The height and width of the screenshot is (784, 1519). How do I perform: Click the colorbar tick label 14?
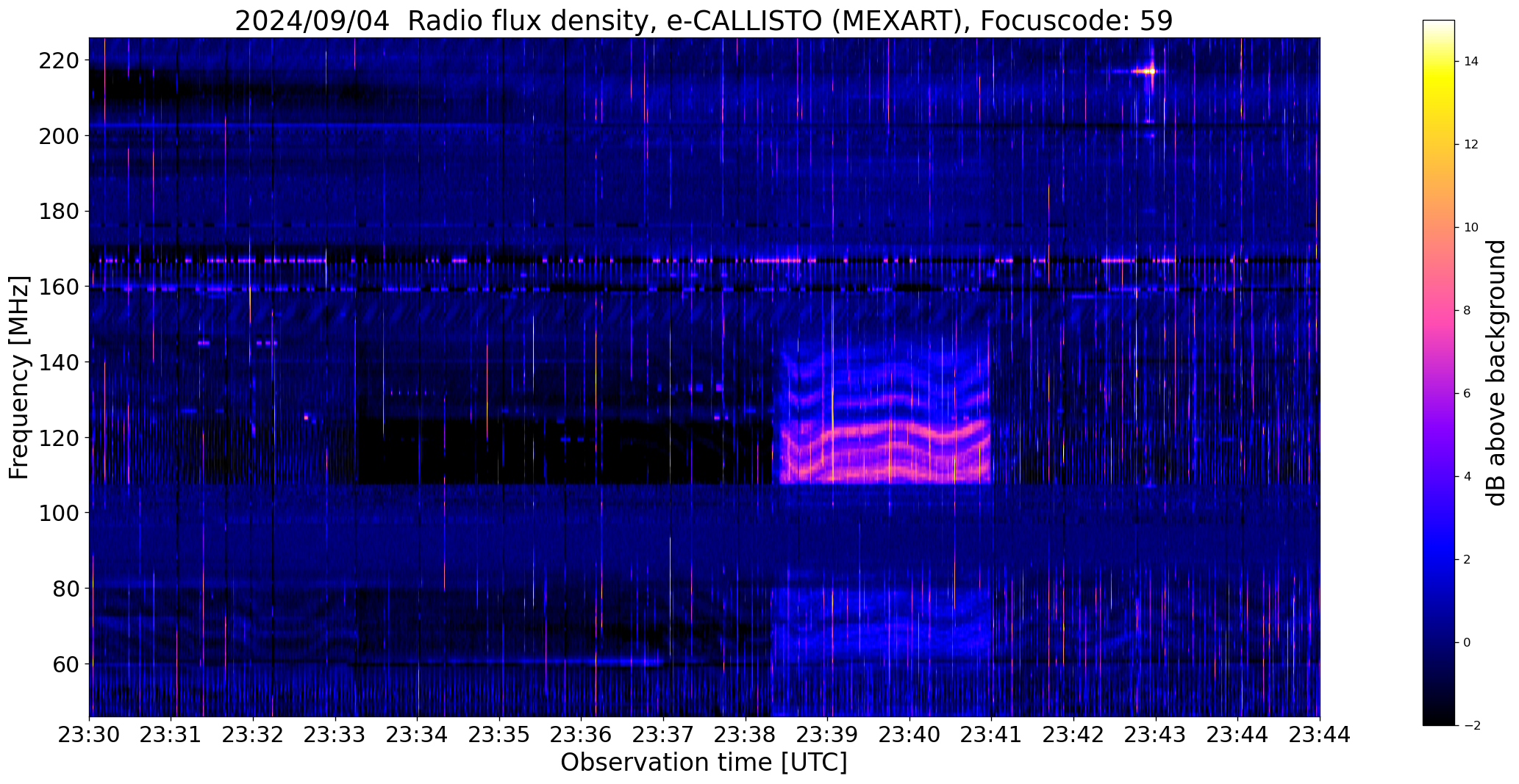click(x=1471, y=61)
